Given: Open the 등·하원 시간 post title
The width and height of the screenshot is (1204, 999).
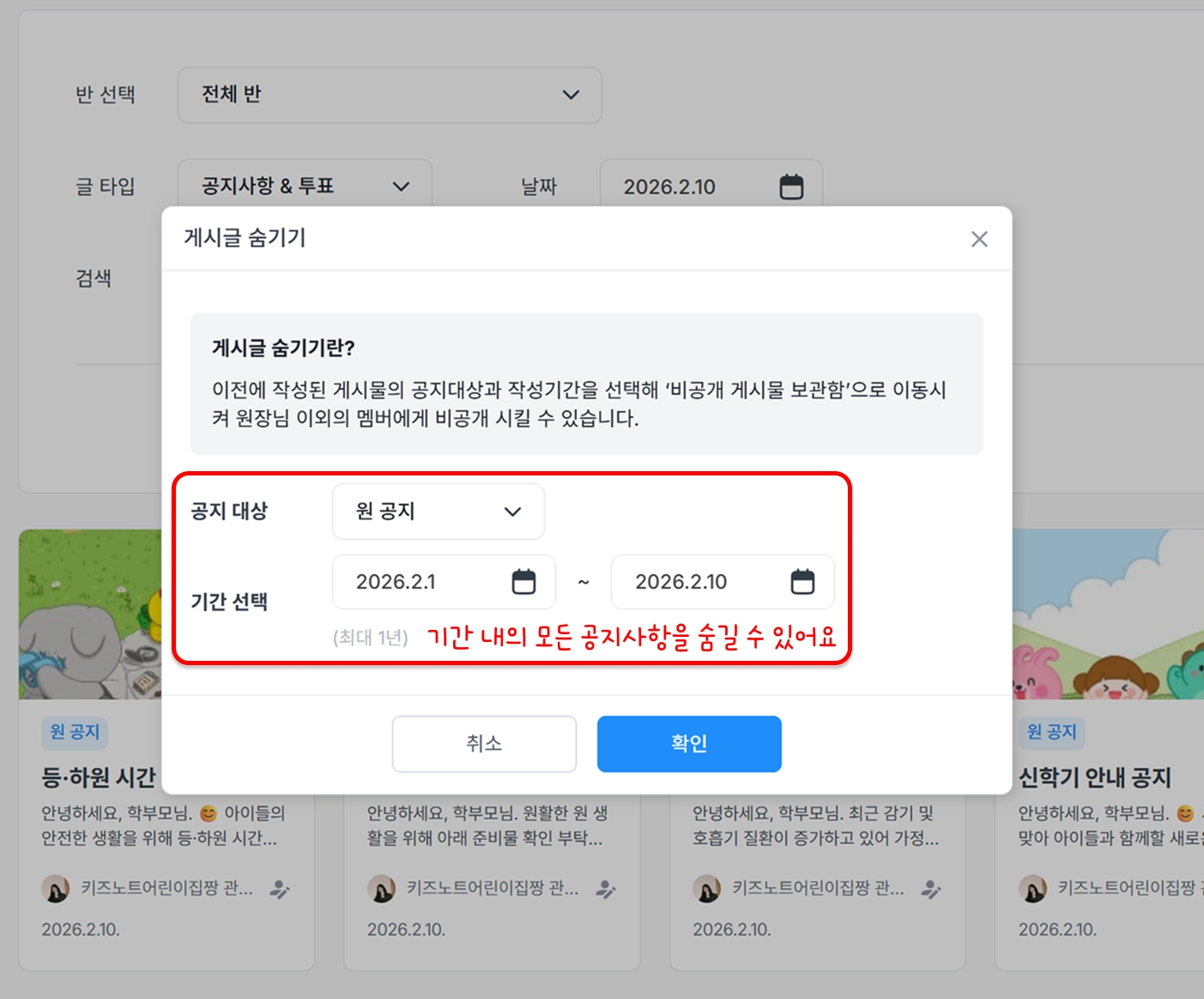Looking at the screenshot, I should click(x=99, y=778).
